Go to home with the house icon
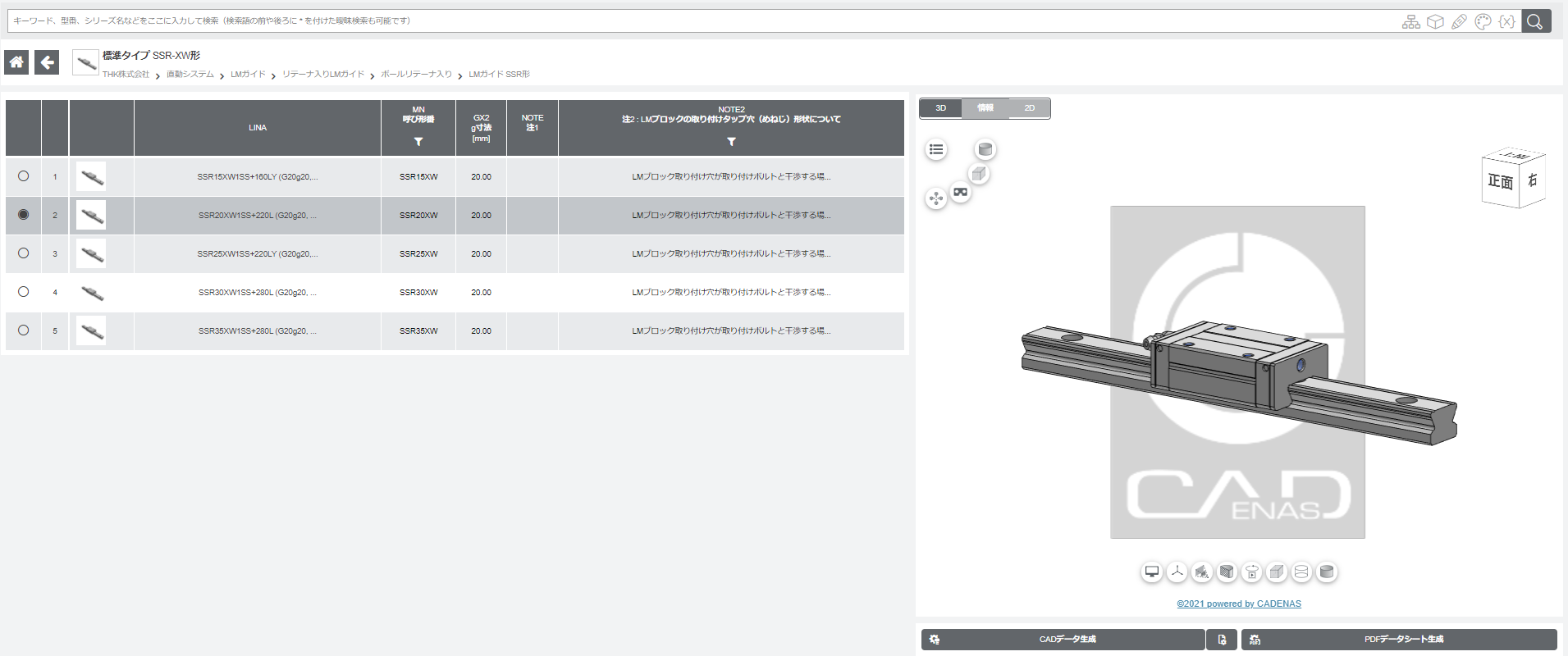 pyautogui.click(x=16, y=62)
